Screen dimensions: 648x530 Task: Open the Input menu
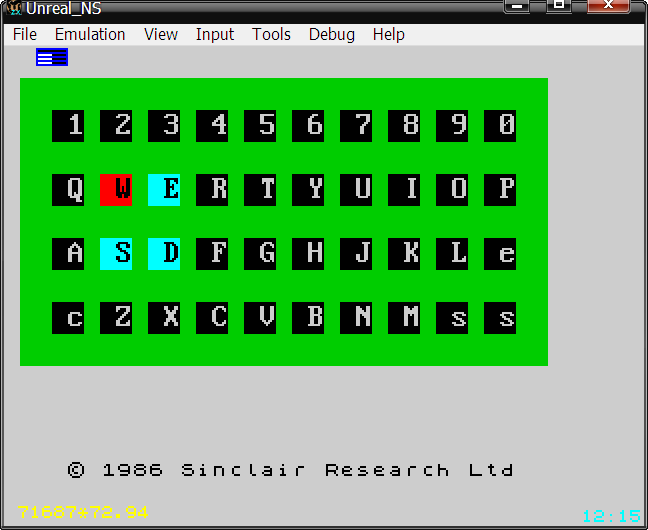click(215, 34)
